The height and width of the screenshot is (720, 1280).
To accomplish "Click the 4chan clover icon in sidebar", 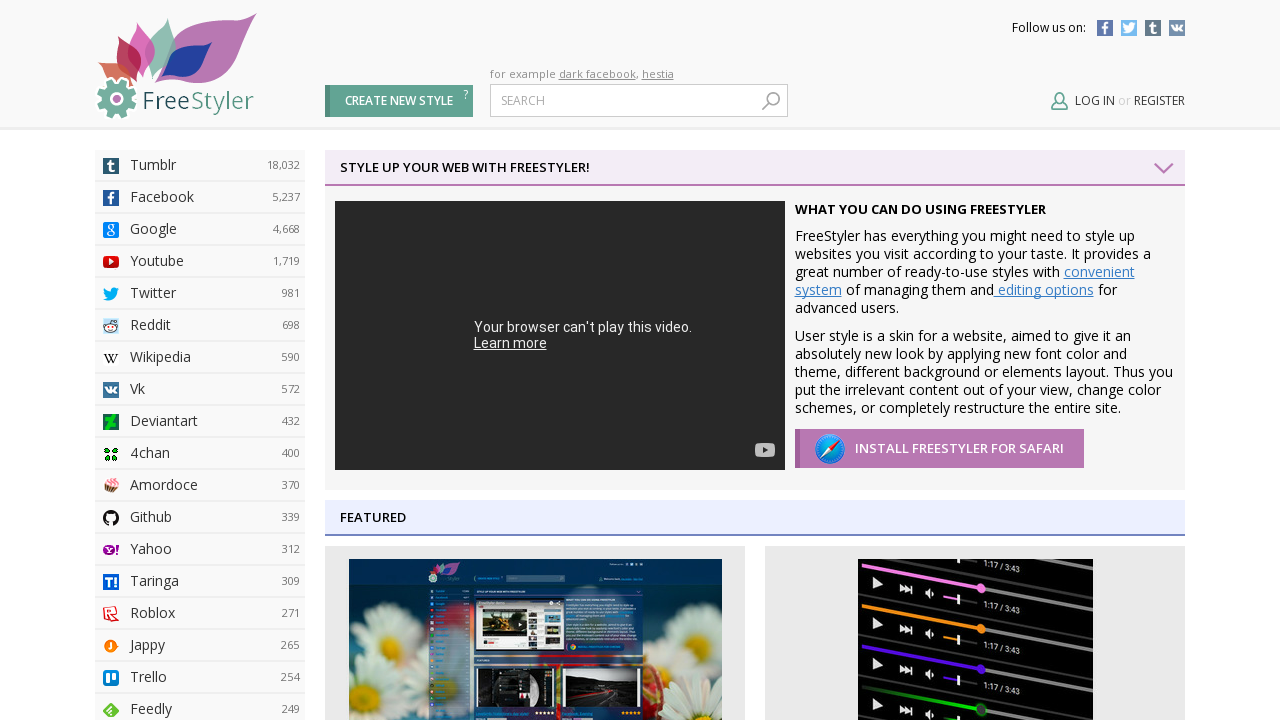I will coord(111,454).
